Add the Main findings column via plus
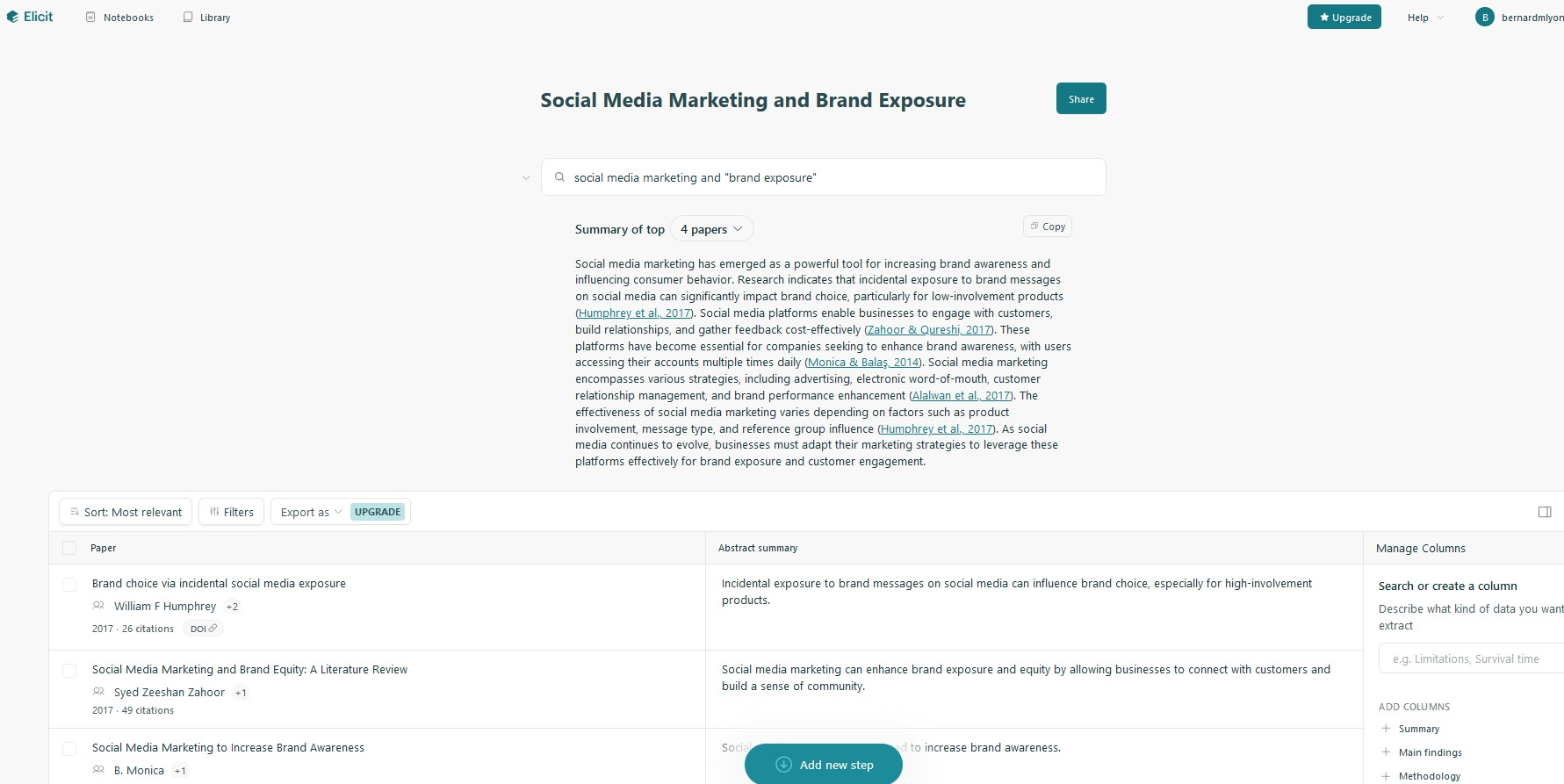 click(1386, 752)
